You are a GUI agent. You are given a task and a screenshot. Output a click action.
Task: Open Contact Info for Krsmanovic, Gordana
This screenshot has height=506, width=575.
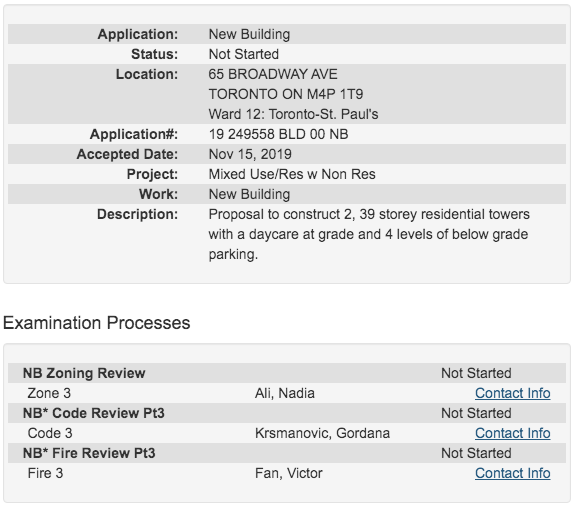click(512, 433)
